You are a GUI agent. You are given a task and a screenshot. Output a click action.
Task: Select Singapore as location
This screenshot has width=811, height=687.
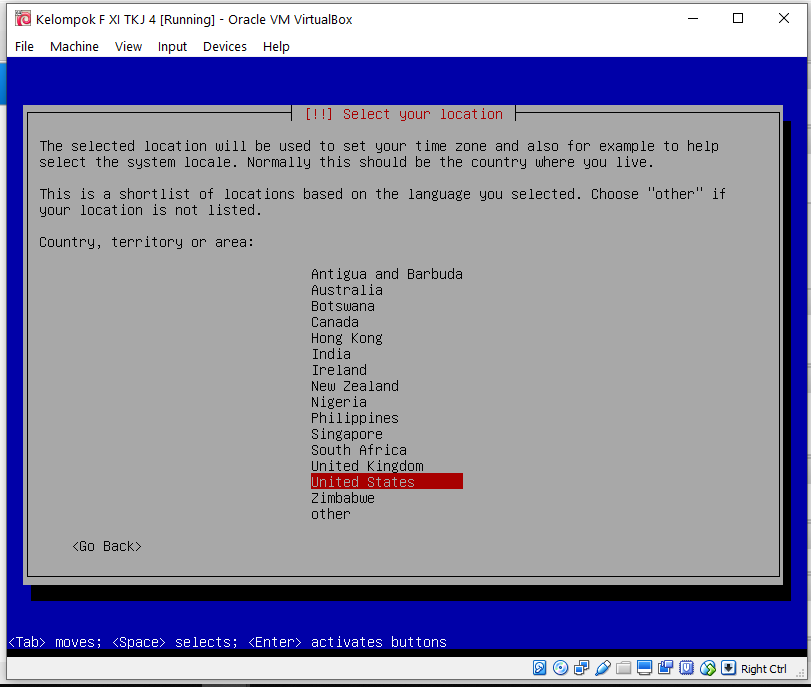coord(347,434)
